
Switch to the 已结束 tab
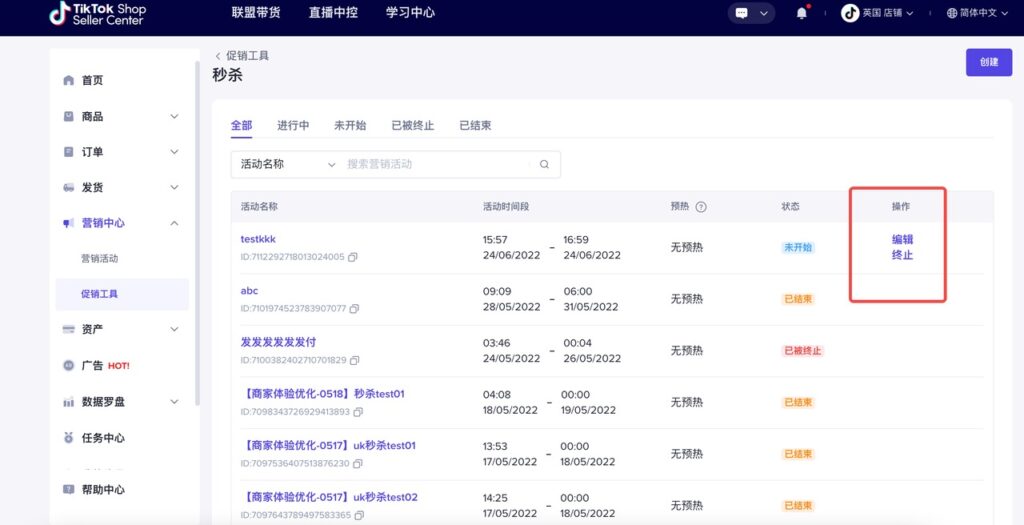point(475,125)
